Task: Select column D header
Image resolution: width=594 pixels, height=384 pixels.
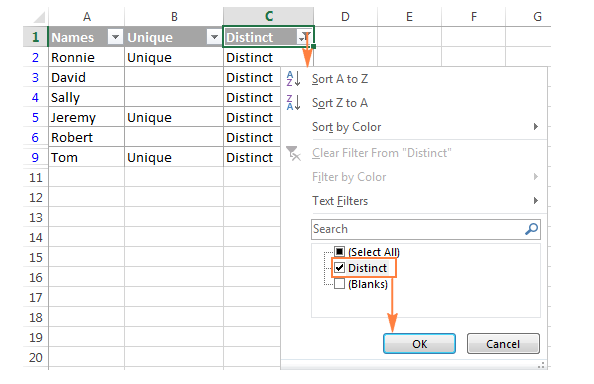Action: pyautogui.click(x=345, y=17)
